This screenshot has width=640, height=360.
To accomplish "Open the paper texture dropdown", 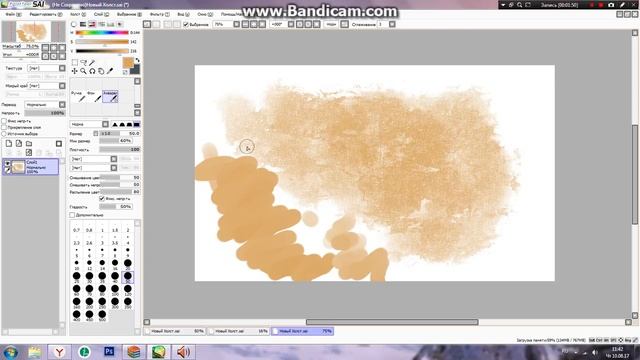I will pyautogui.click(x=62, y=68).
